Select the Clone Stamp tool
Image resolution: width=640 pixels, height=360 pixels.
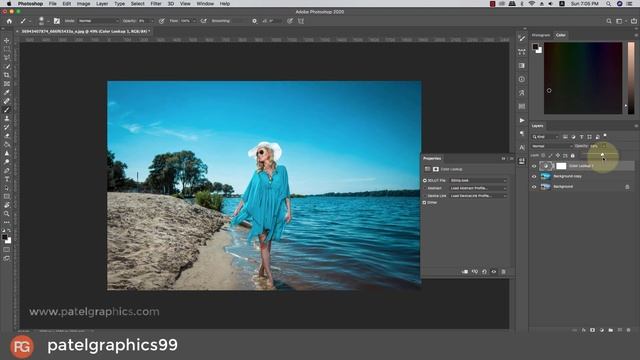click(7, 118)
